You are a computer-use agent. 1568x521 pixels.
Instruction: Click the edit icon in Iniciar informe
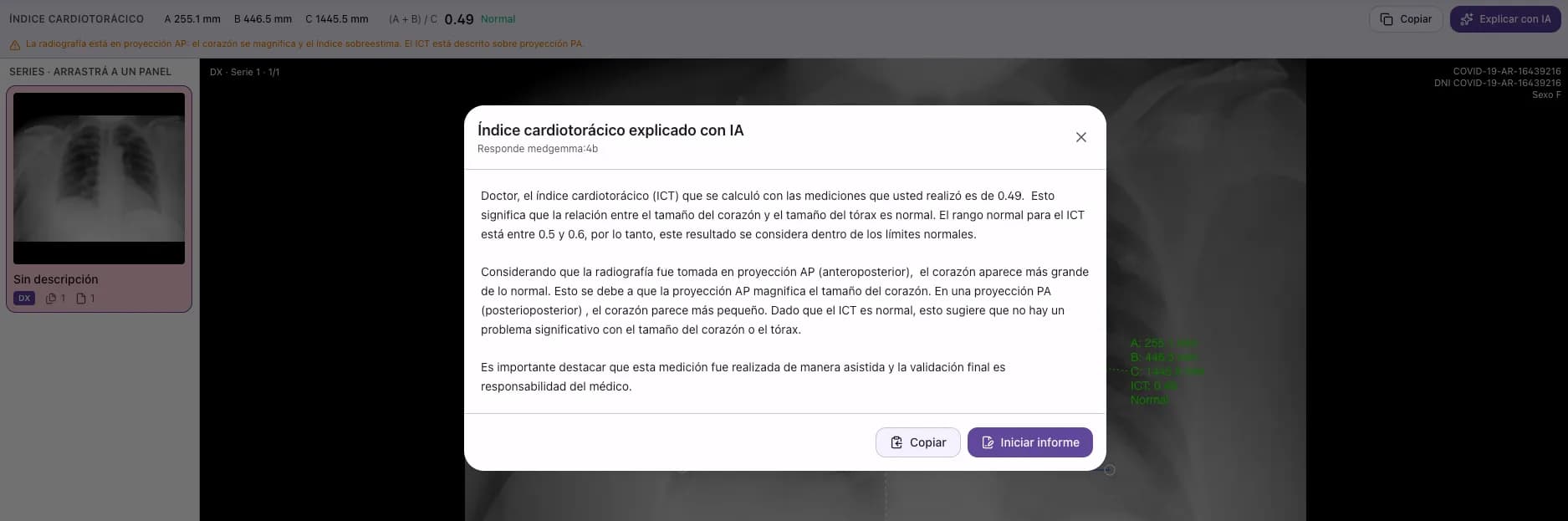pyautogui.click(x=988, y=442)
